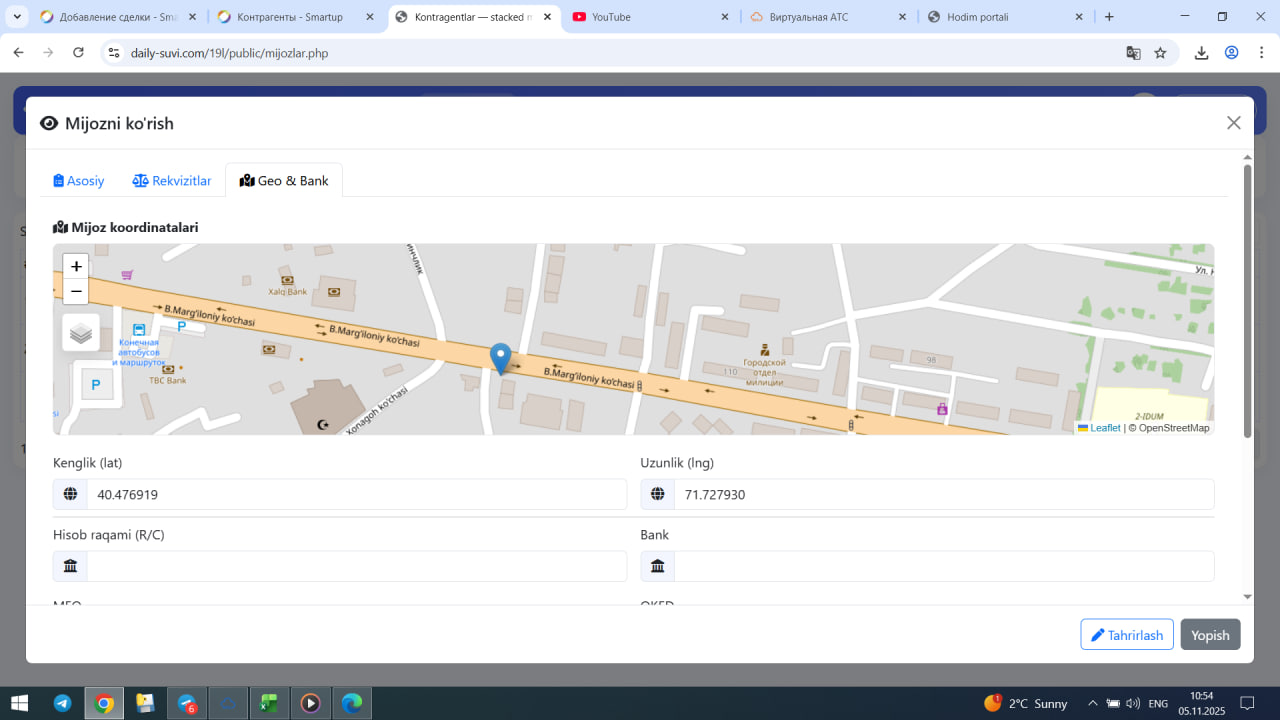Open the weather widget showing 2°C Sunny
The image size is (1280, 720).
pyautogui.click(x=1026, y=703)
